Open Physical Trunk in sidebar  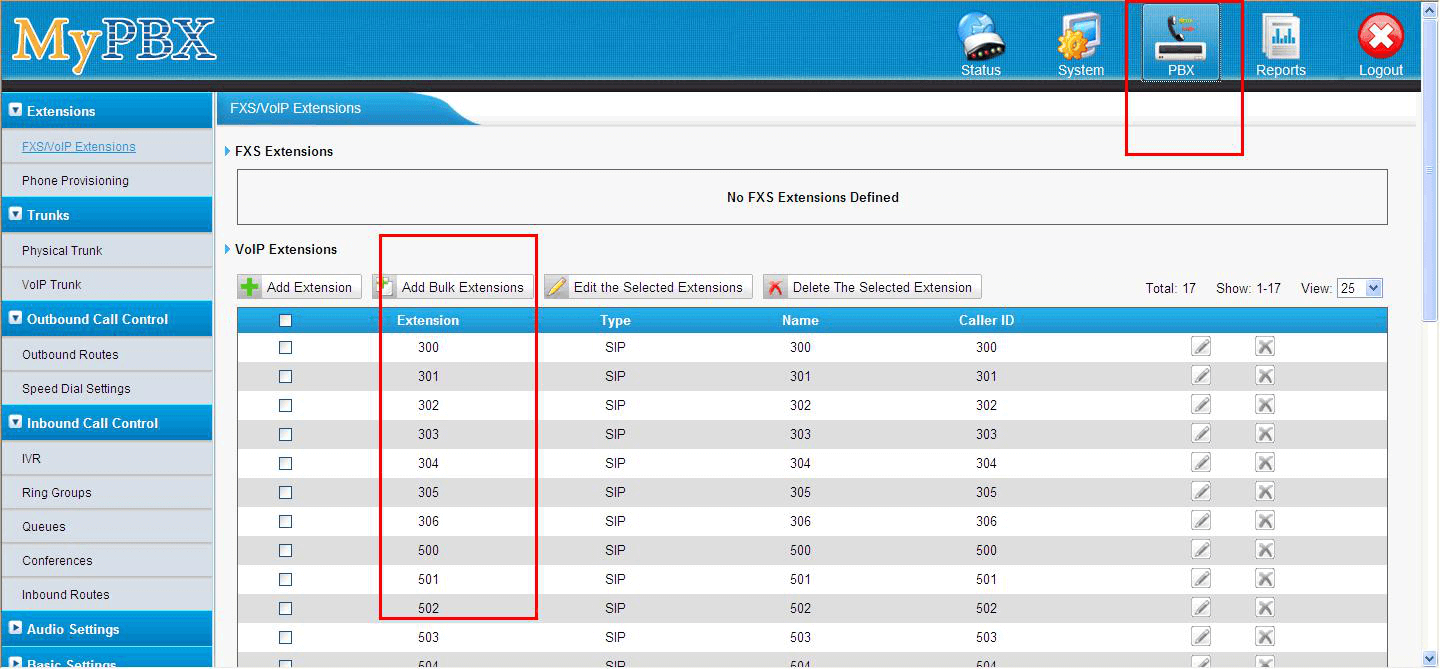pyautogui.click(x=62, y=251)
